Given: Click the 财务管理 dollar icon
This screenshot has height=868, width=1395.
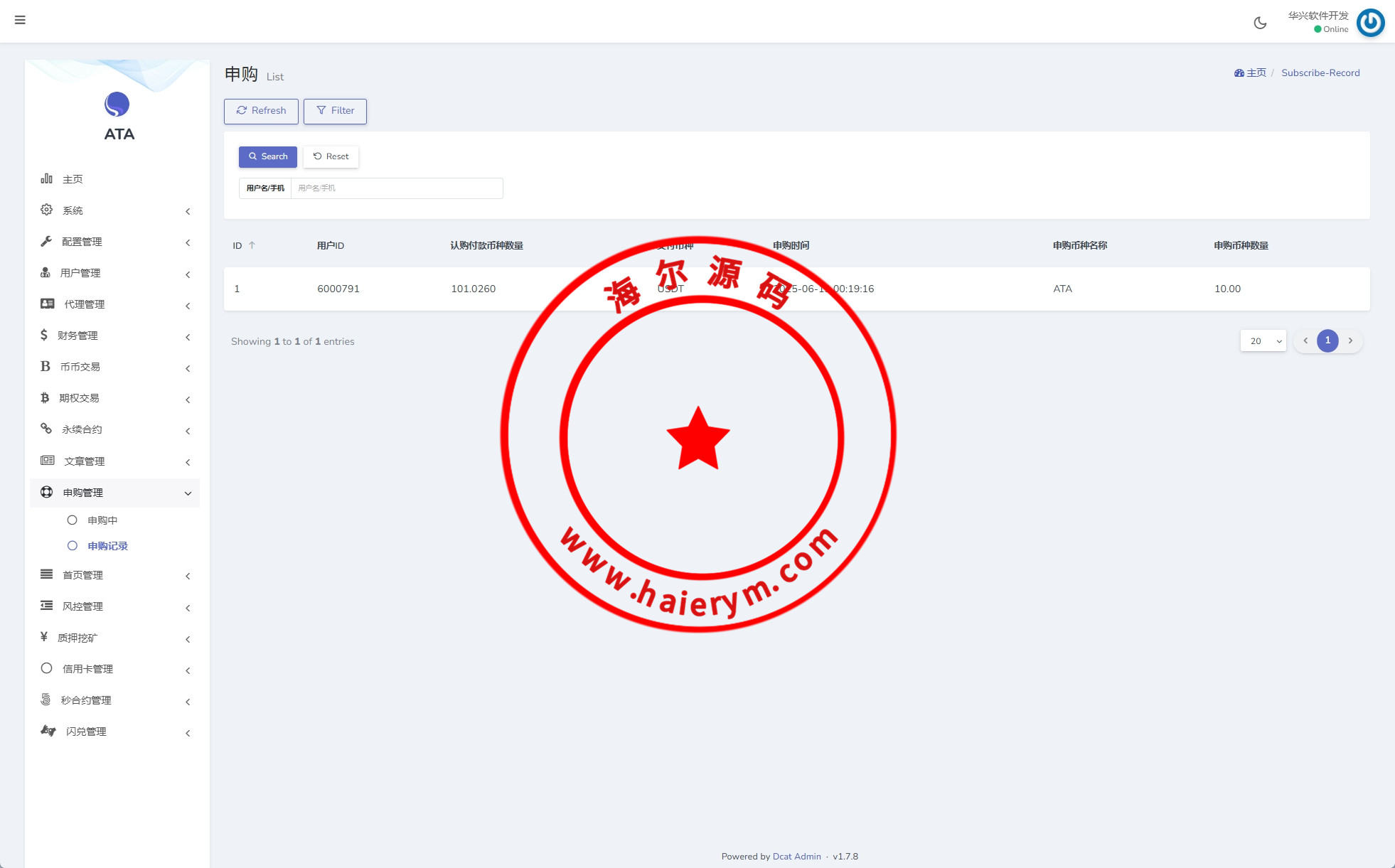Looking at the screenshot, I should [x=44, y=335].
